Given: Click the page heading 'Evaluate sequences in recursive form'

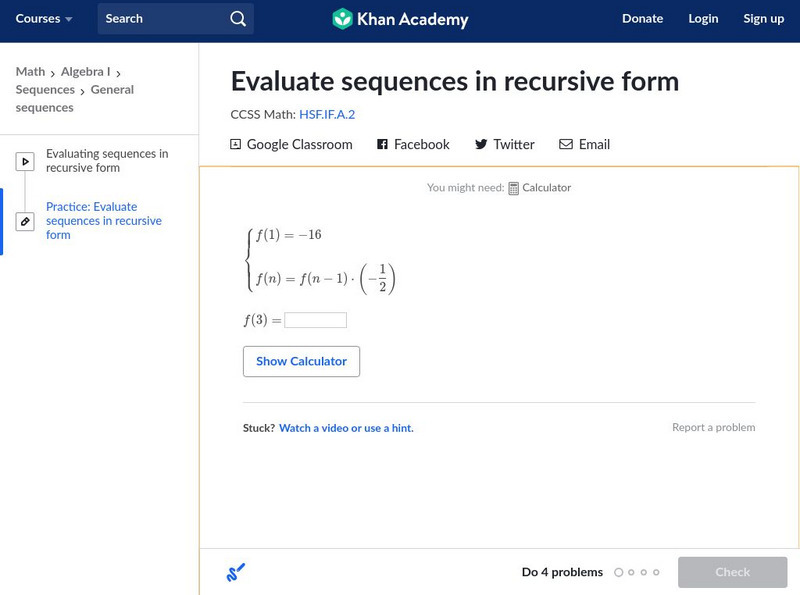Looking at the screenshot, I should (455, 82).
